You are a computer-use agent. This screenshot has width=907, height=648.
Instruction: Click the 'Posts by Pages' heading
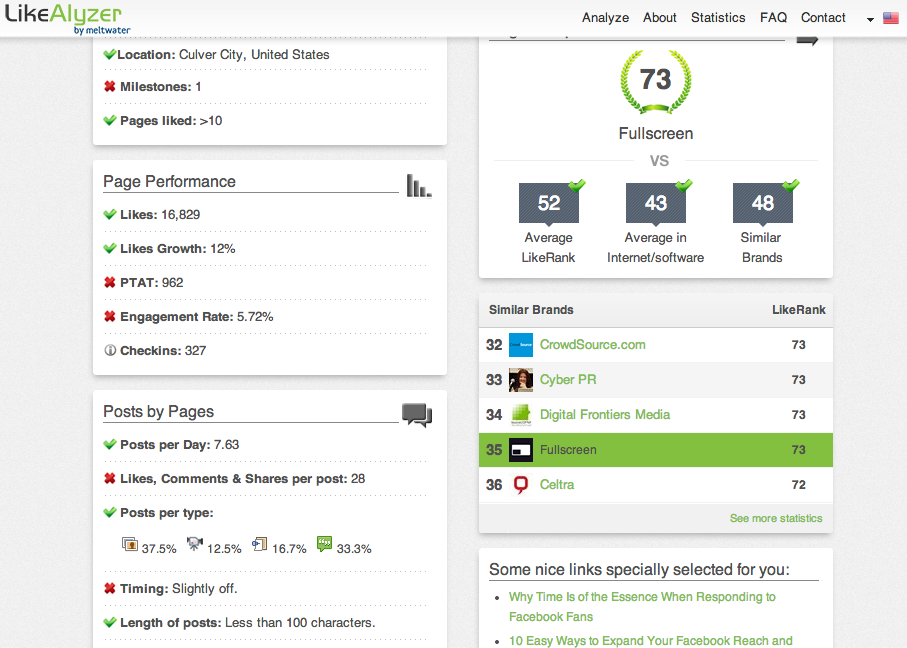click(x=158, y=411)
